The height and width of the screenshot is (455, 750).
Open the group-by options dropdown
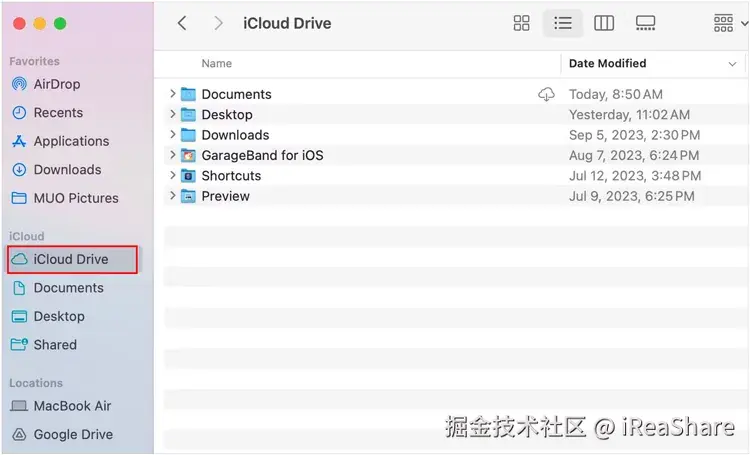tap(730, 23)
